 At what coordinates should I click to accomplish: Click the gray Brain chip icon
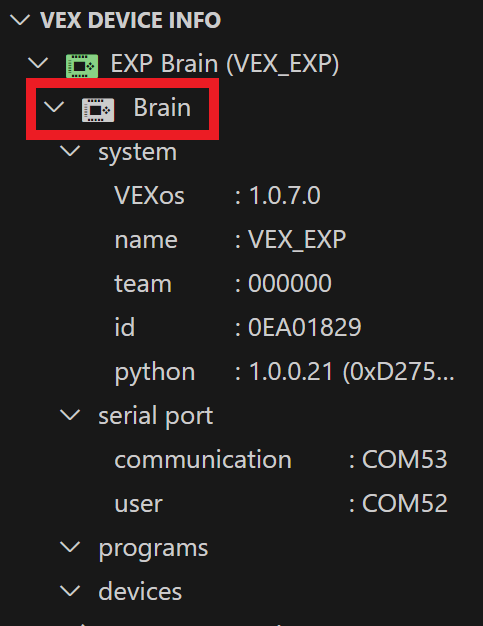98,110
